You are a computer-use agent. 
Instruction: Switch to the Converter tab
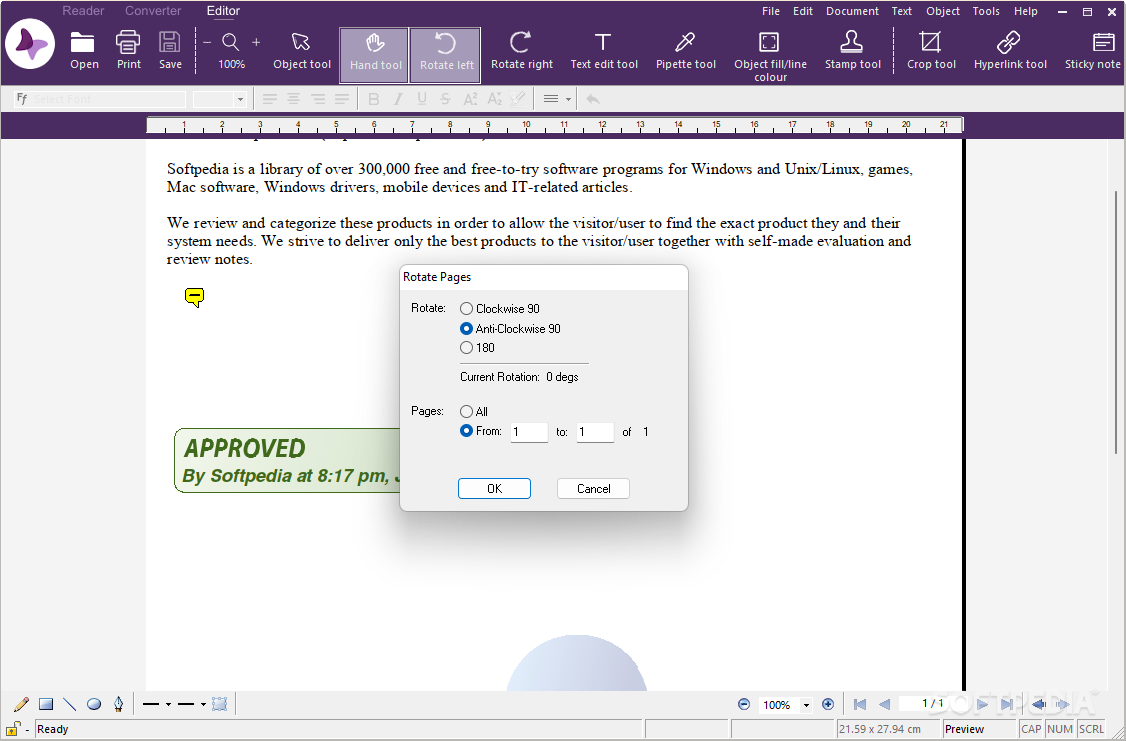(153, 11)
